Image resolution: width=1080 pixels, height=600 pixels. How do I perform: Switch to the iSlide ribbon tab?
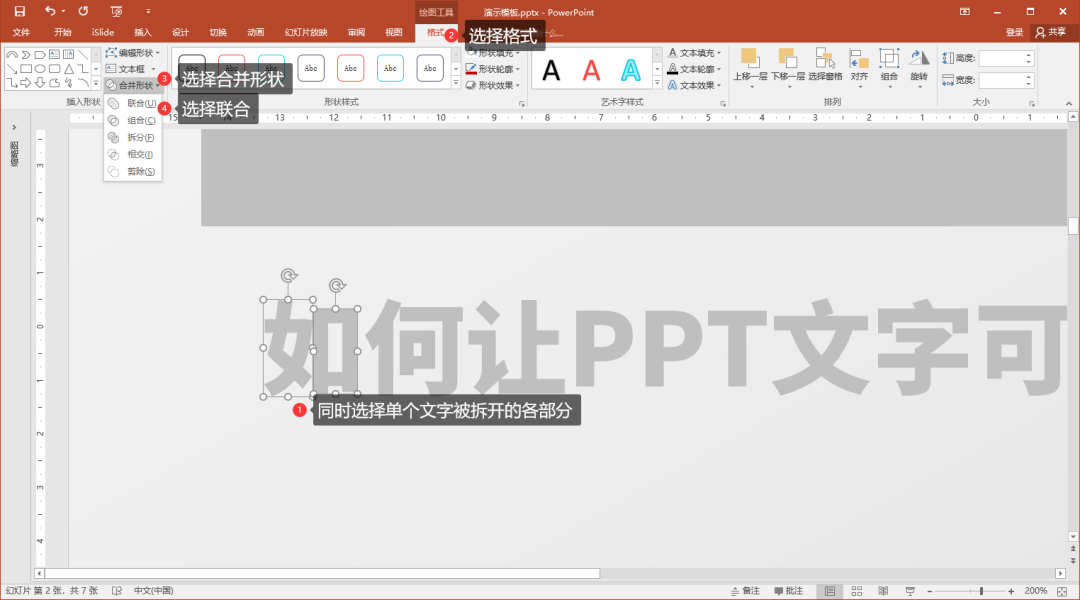[x=103, y=32]
